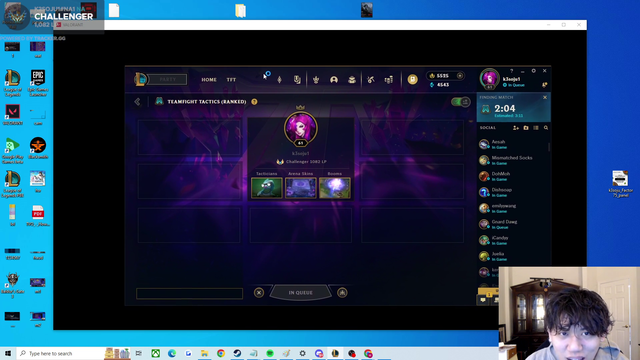The image size is (640, 360).
Task: Open the Xbox app from the taskbar
Action: 156,353
